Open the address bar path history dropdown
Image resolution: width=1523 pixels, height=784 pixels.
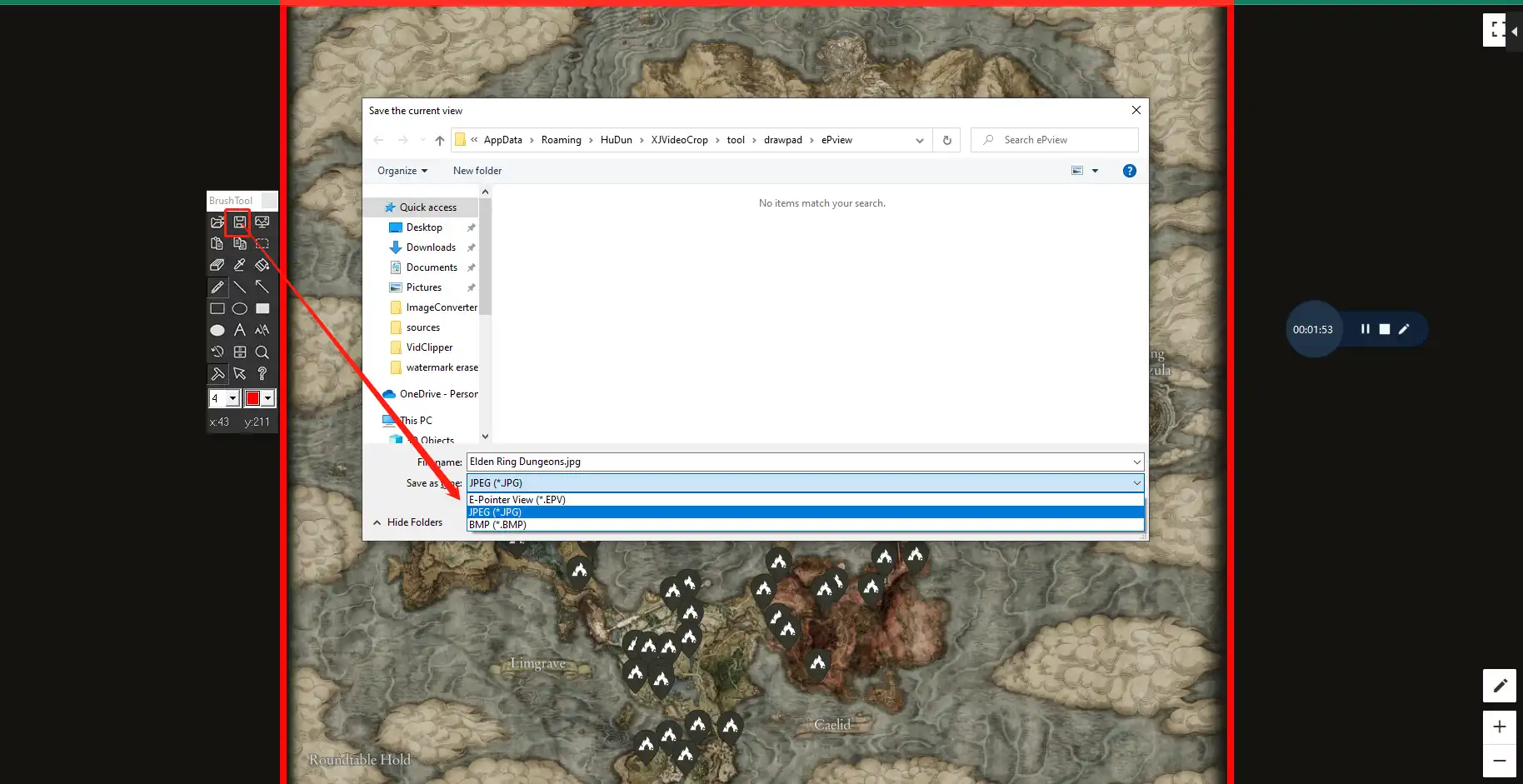click(x=919, y=140)
